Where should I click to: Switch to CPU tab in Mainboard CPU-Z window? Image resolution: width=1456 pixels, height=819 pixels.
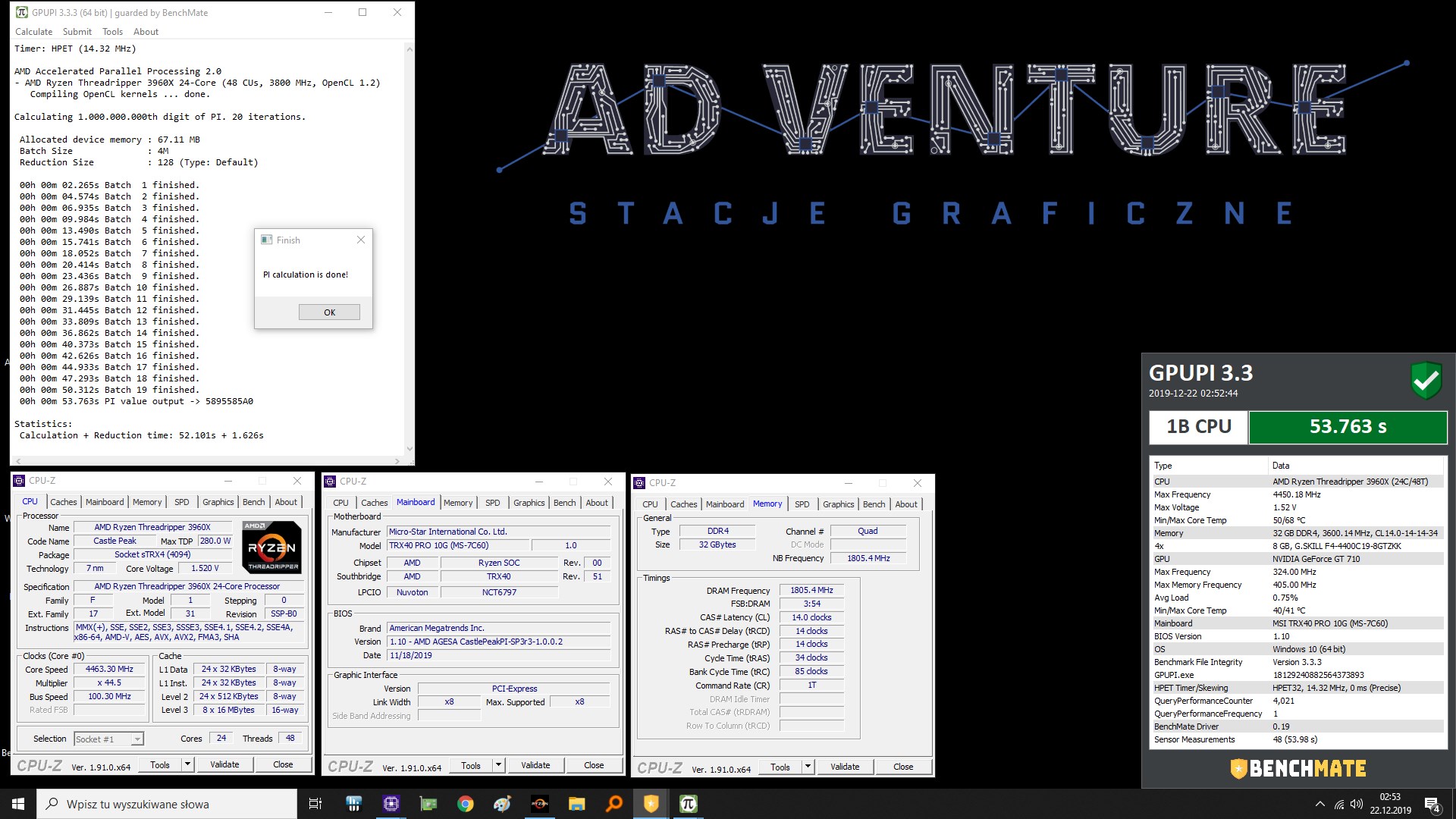click(x=341, y=503)
